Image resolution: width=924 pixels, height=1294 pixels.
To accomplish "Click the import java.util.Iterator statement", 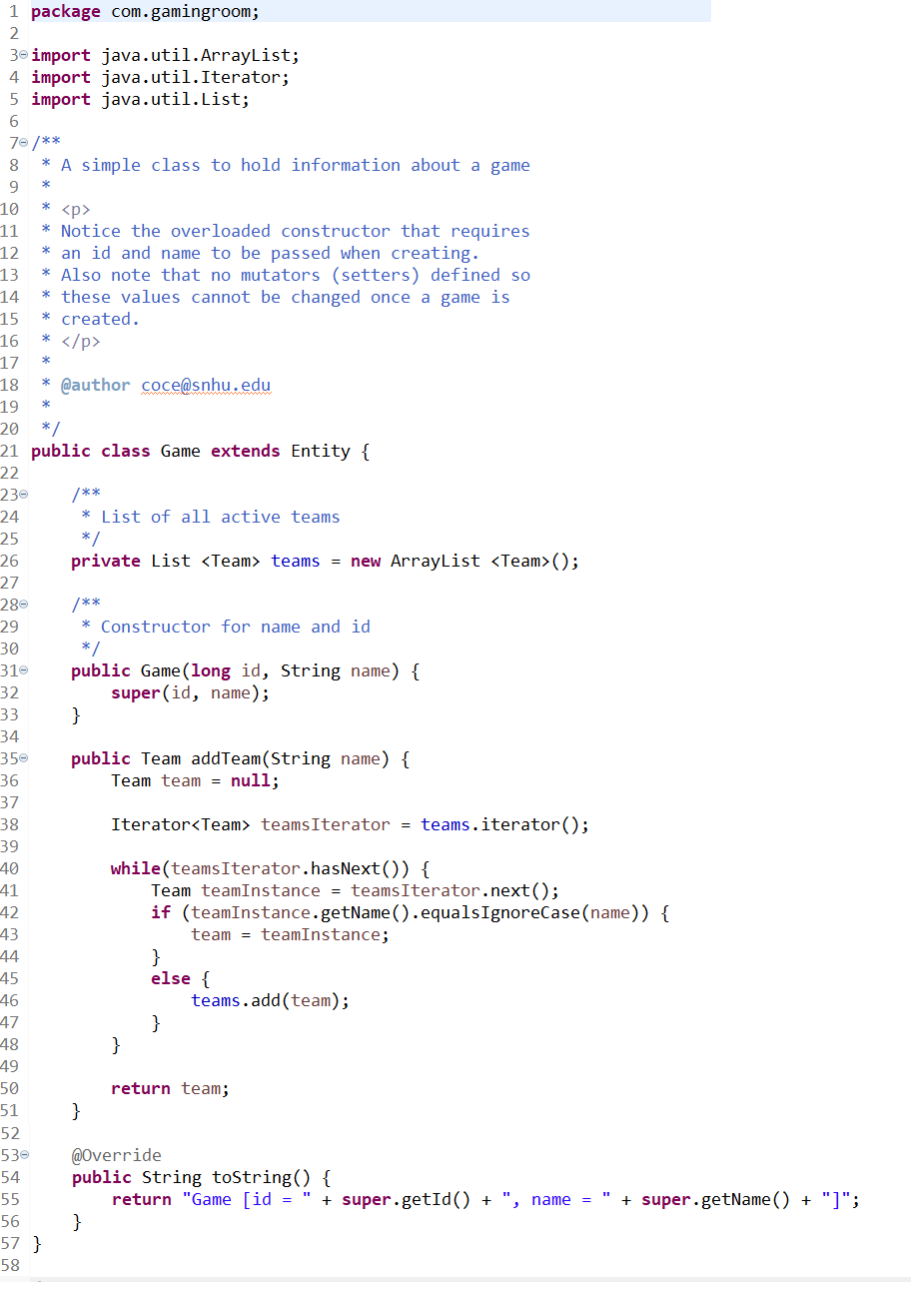I will pos(160,77).
